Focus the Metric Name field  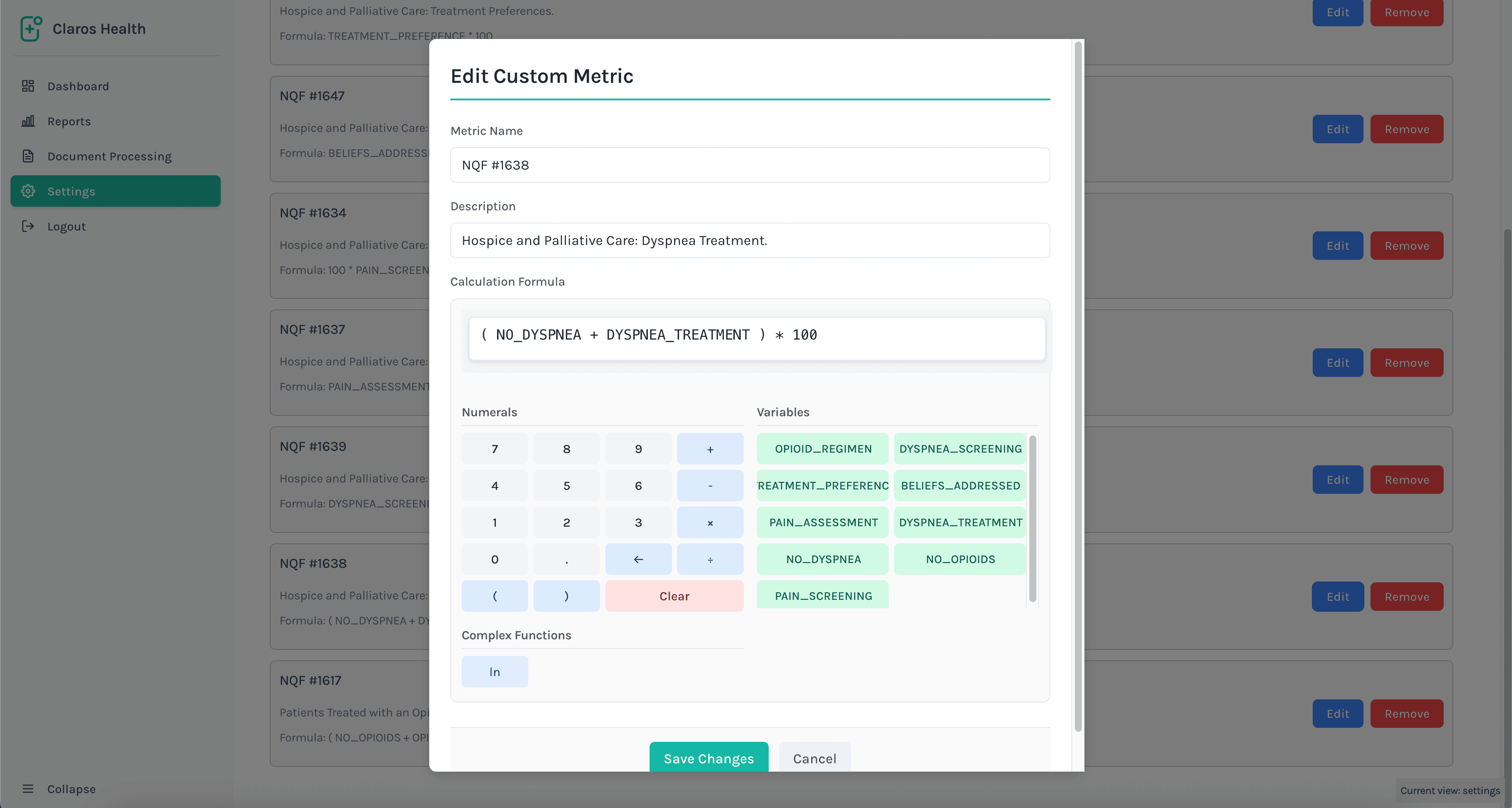[x=749, y=165]
